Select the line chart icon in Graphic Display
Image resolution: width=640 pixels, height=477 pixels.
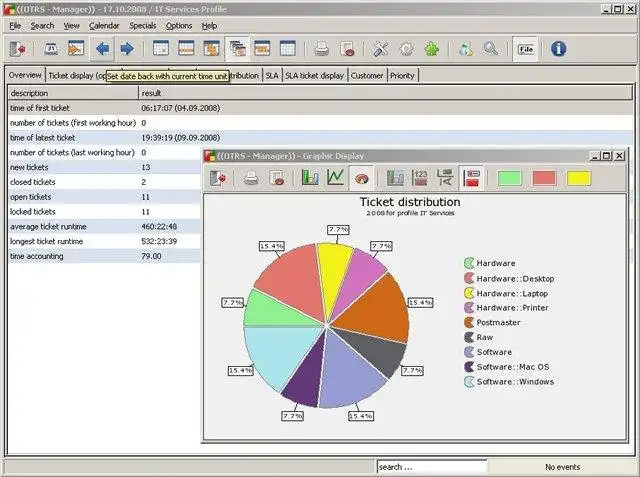(x=336, y=178)
